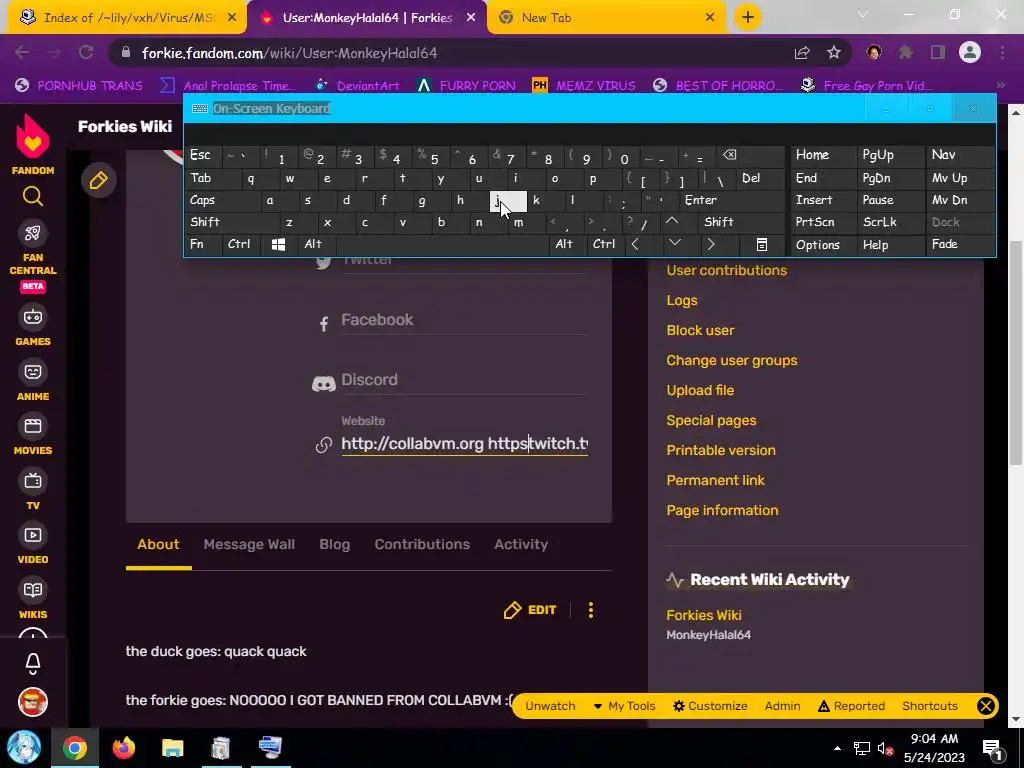The image size is (1024, 768).
Task: Toggle Fade on the on-screen keyboard
Action: pyautogui.click(x=960, y=244)
